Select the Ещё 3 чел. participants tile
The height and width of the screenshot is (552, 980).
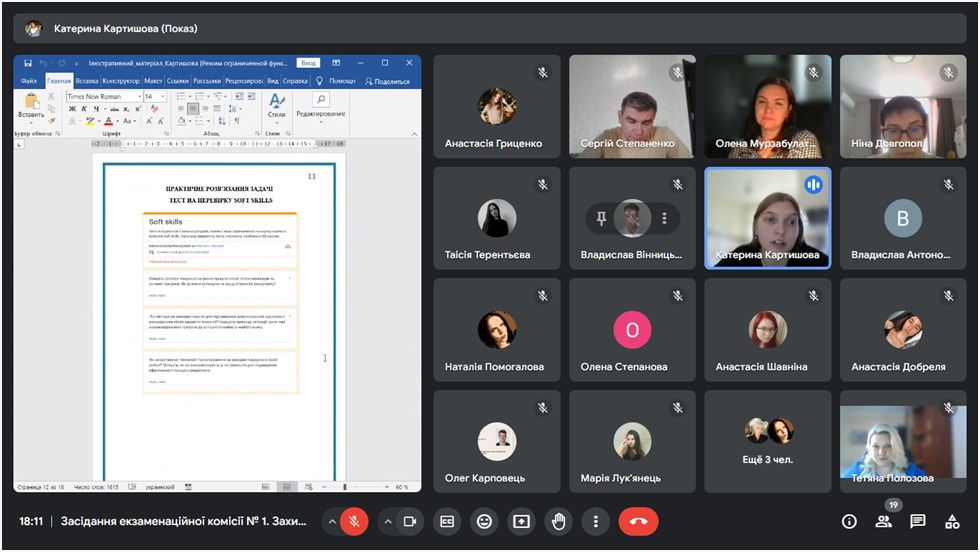click(768, 442)
